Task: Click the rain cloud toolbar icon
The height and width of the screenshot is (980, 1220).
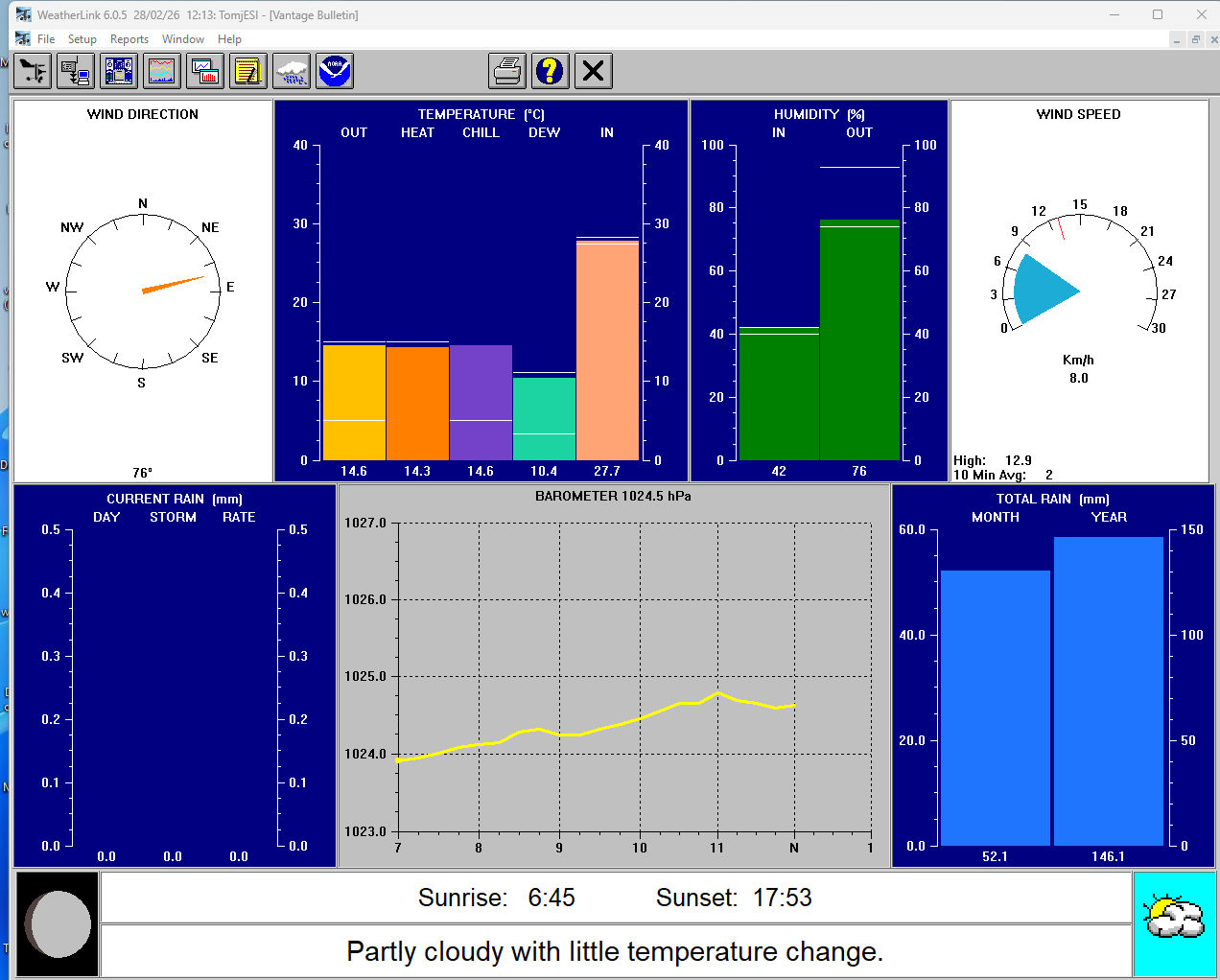Action: click(292, 71)
